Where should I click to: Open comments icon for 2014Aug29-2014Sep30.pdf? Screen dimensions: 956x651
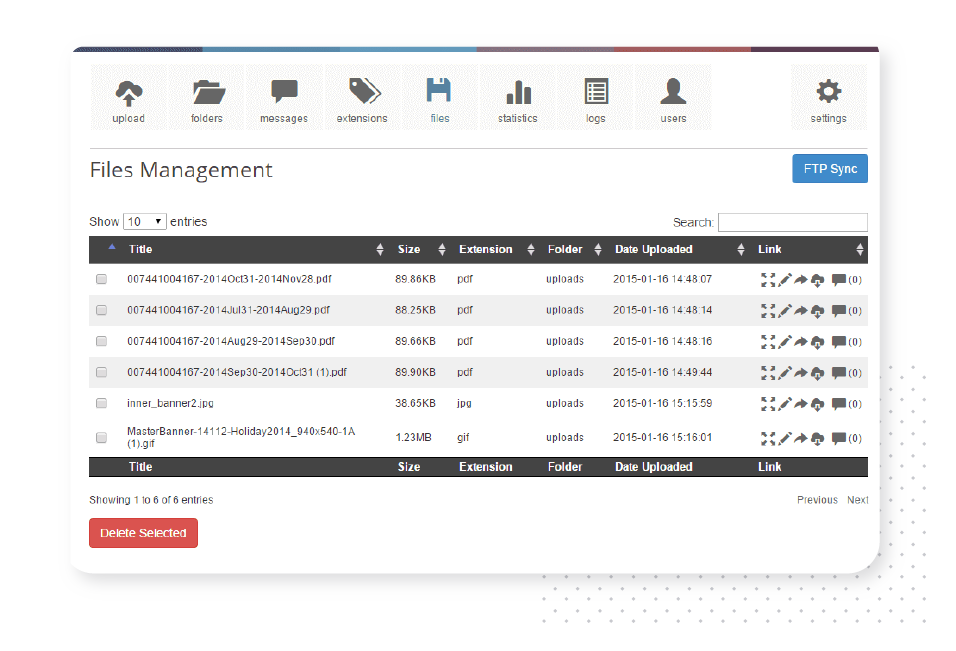(839, 342)
